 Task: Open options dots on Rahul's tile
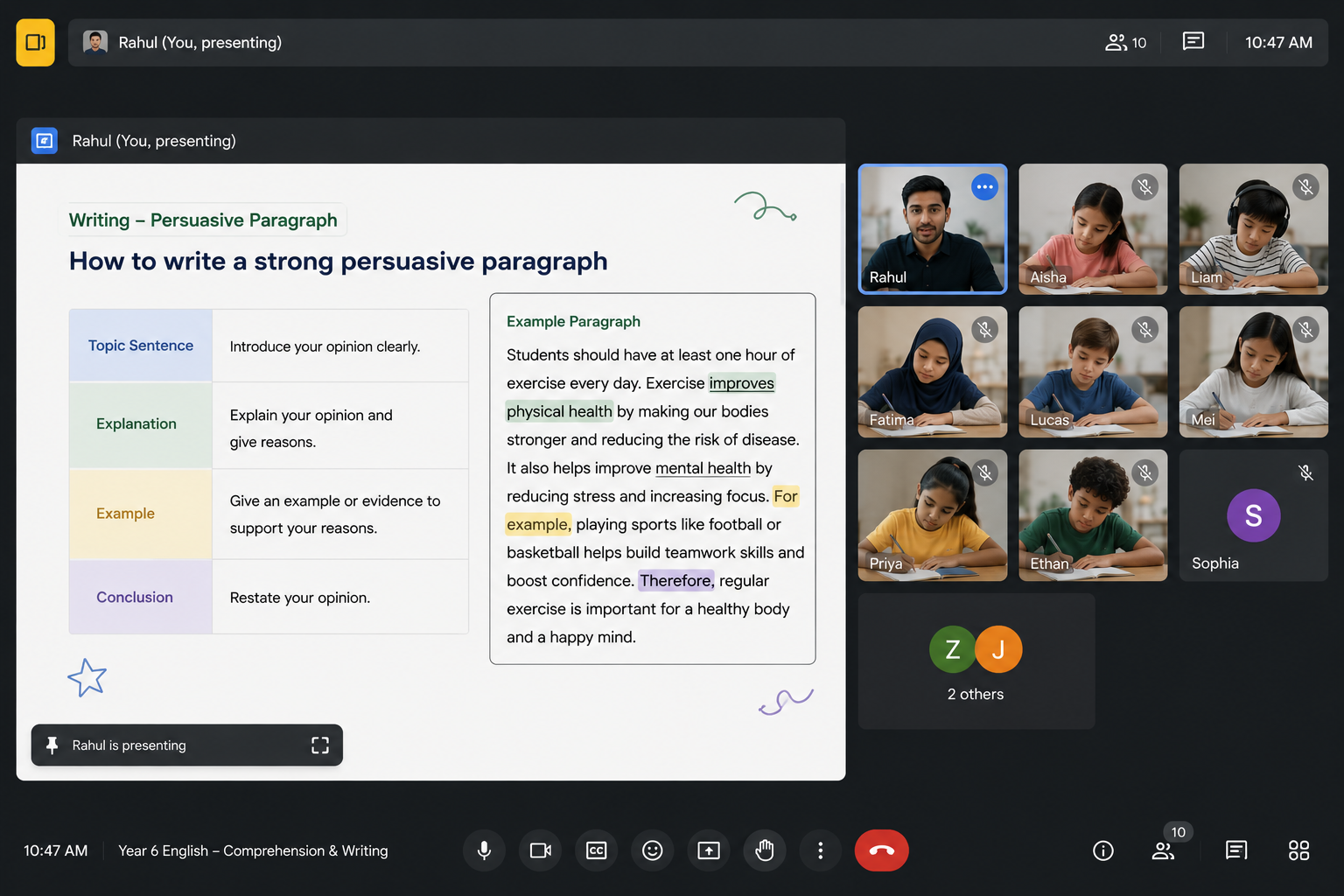tap(984, 186)
